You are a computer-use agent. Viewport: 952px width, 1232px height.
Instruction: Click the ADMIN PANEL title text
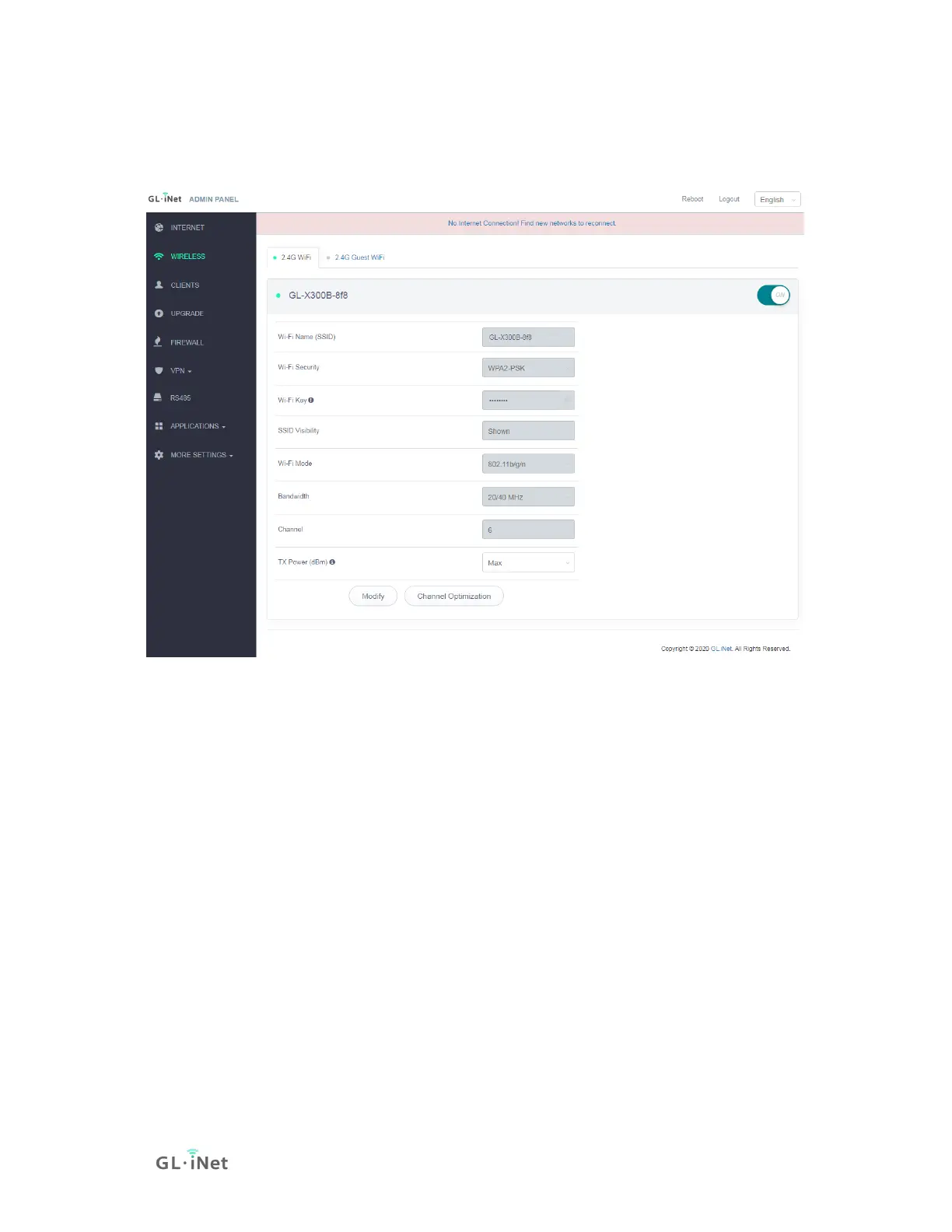214,200
